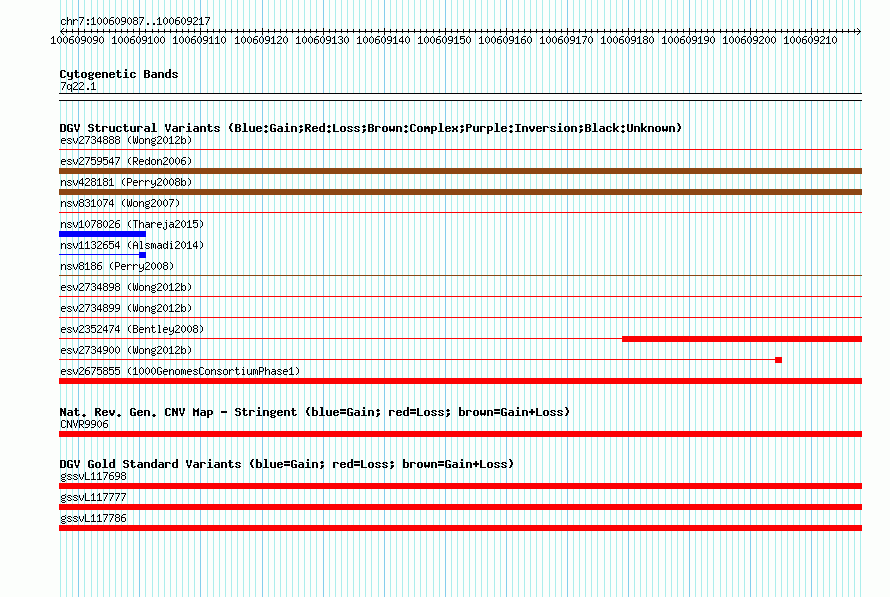Select ruler position 100609130
This screenshot has width=890, height=597.
pos(322,40)
